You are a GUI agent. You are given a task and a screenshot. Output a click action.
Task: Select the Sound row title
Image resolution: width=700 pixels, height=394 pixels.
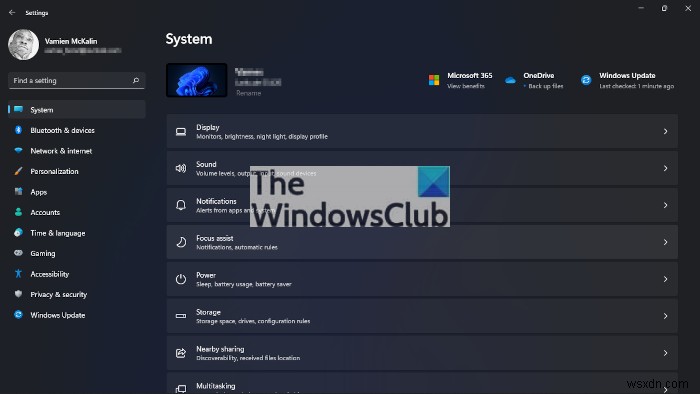tap(206, 164)
